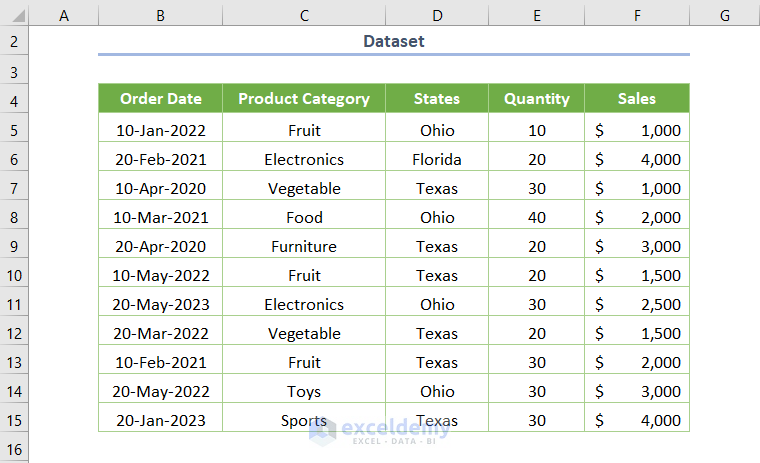
Task: Select the Sports category cell
Action: [x=304, y=420]
